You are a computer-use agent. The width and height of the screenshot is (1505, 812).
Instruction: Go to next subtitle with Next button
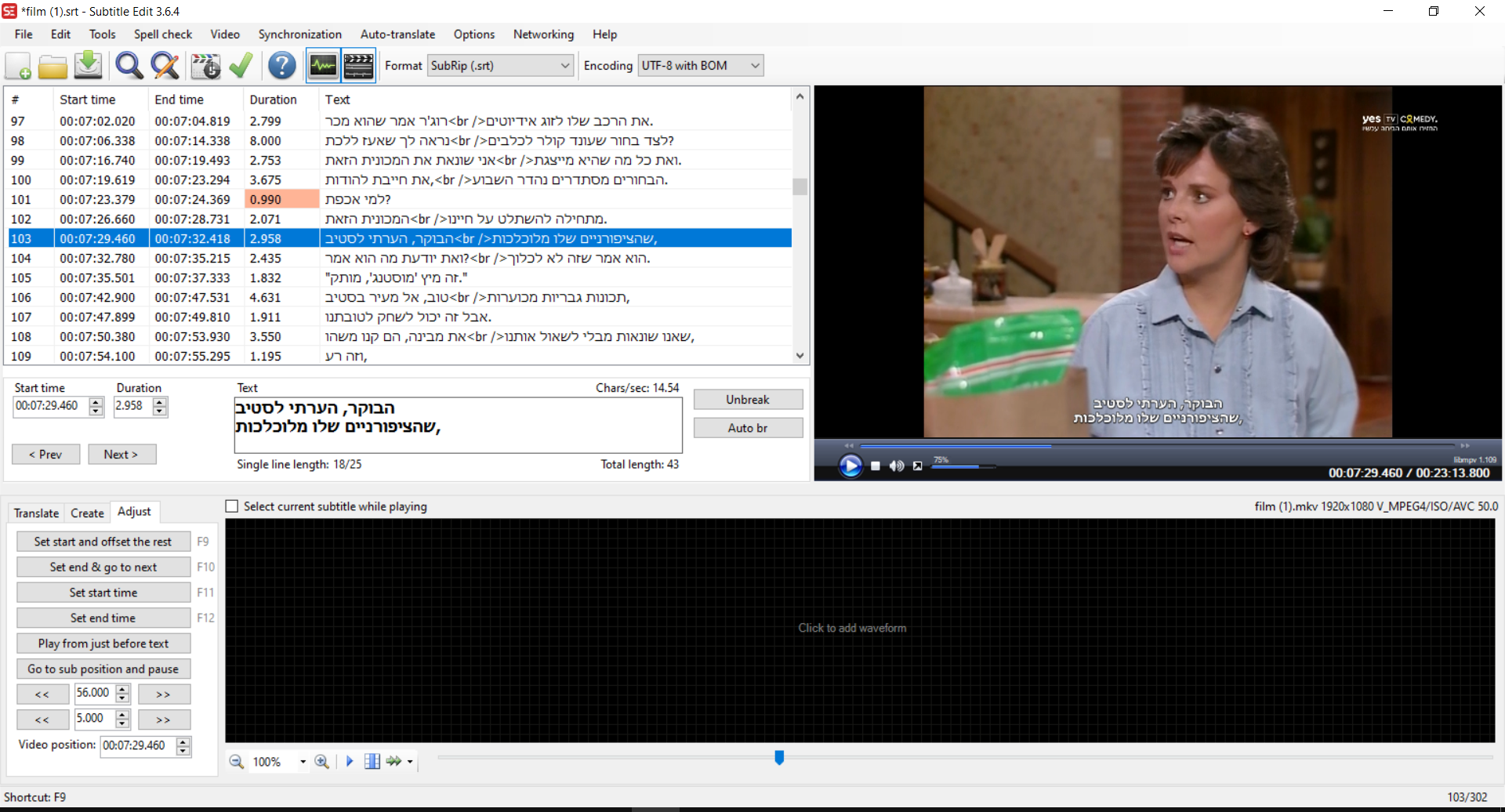pyautogui.click(x=121, y=455)
